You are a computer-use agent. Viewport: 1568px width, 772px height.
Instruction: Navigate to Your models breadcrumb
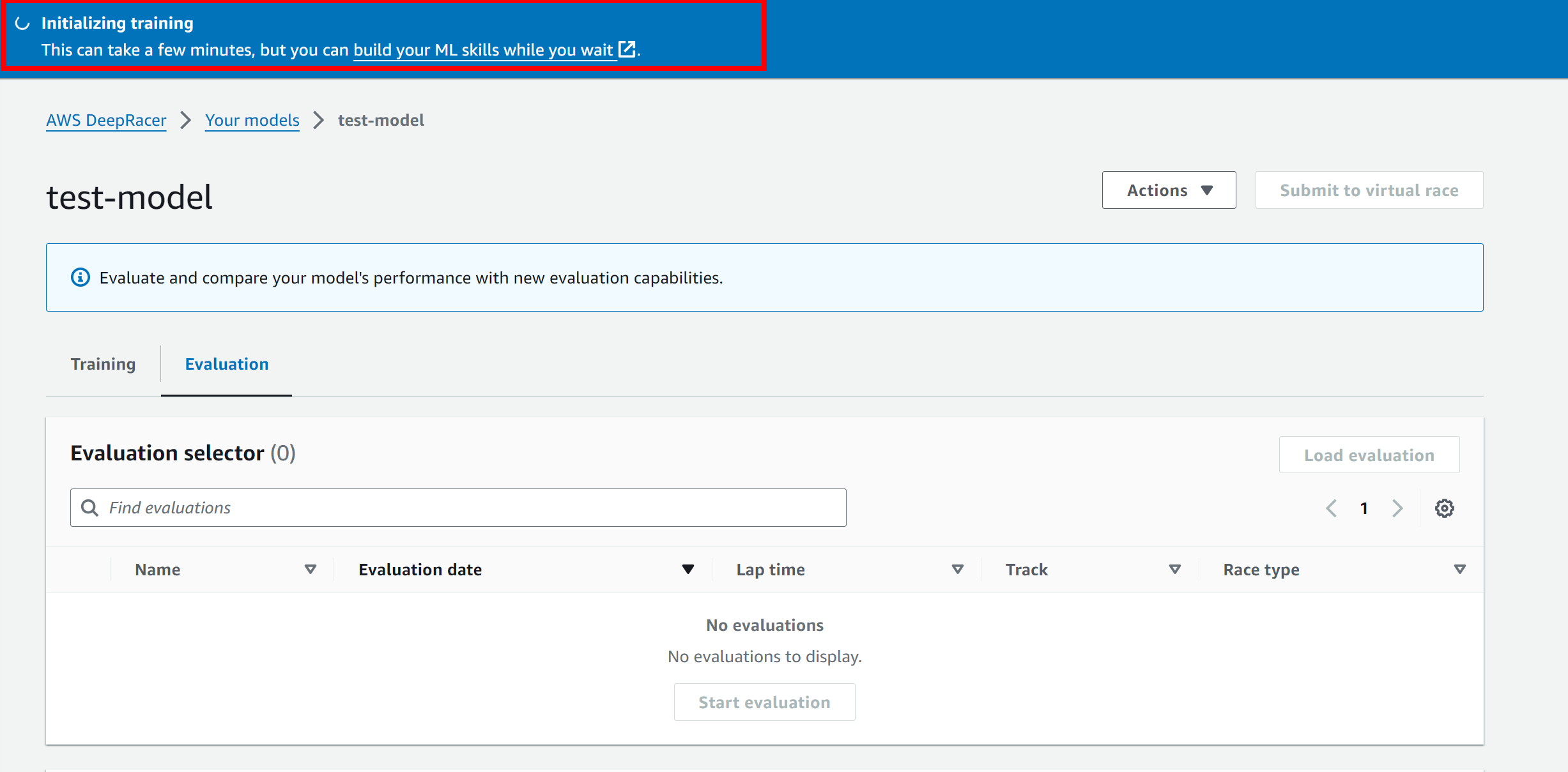point(252,120)
